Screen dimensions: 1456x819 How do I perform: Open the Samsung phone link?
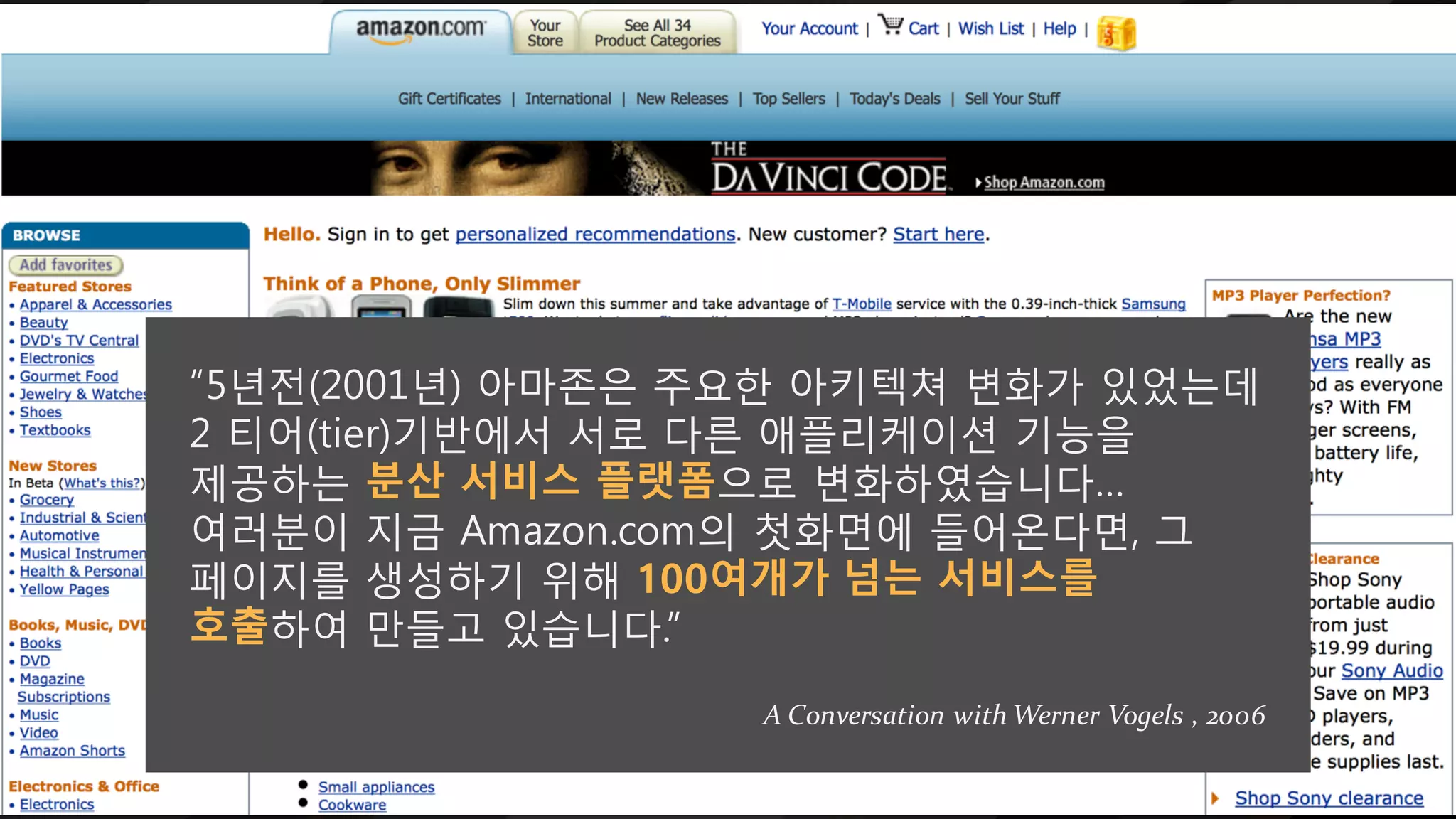click(x=1153, y=304)
